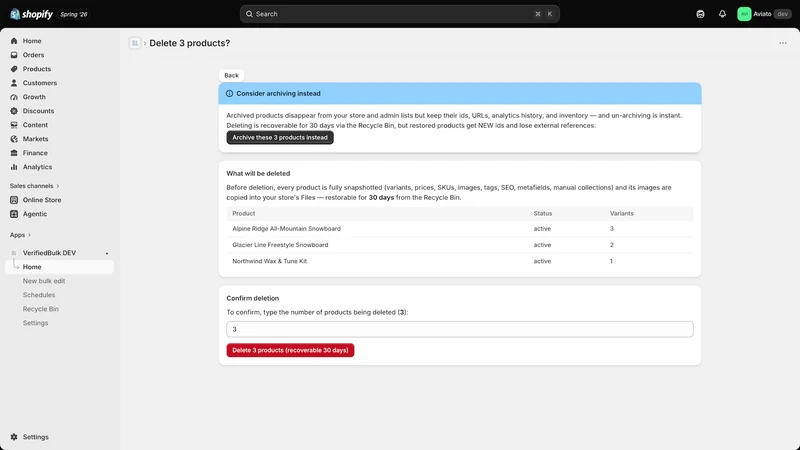This screenshot has height=450, width=800.
Task: Click the confirmation number input field
Action: (x=460, y=329)
